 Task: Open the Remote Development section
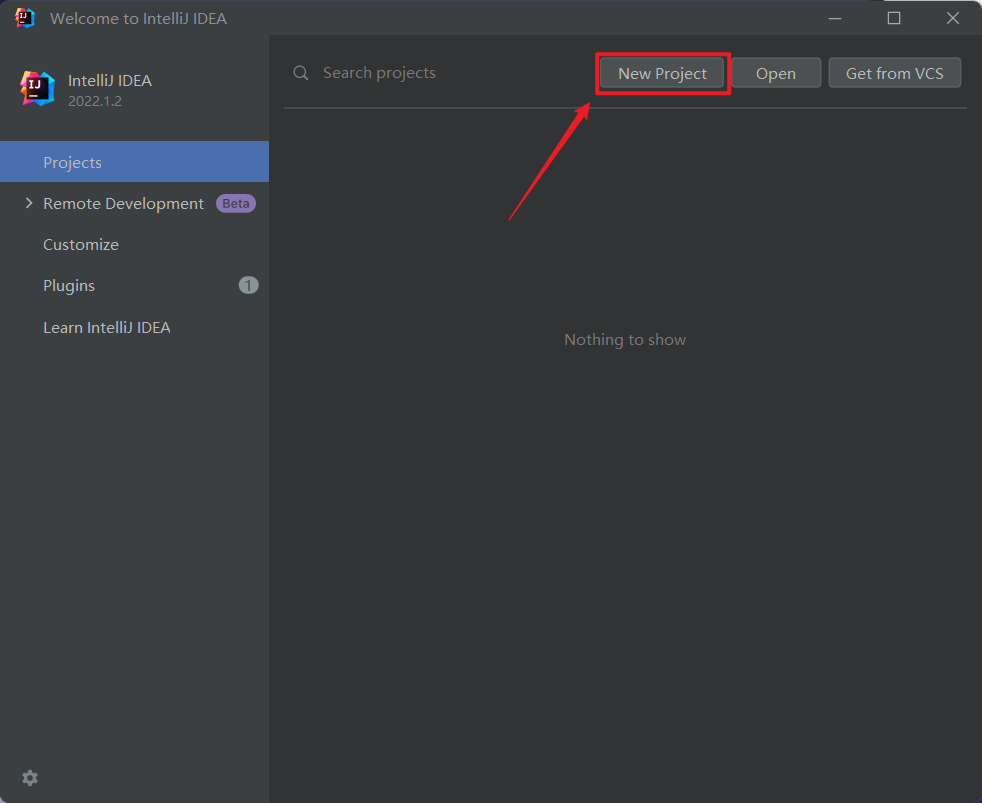point(135,203)
